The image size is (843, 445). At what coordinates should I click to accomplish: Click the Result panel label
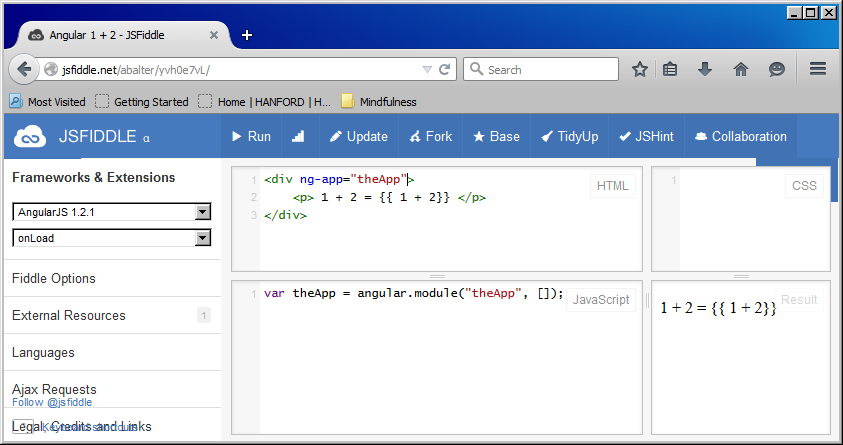[x=799, y=300]
